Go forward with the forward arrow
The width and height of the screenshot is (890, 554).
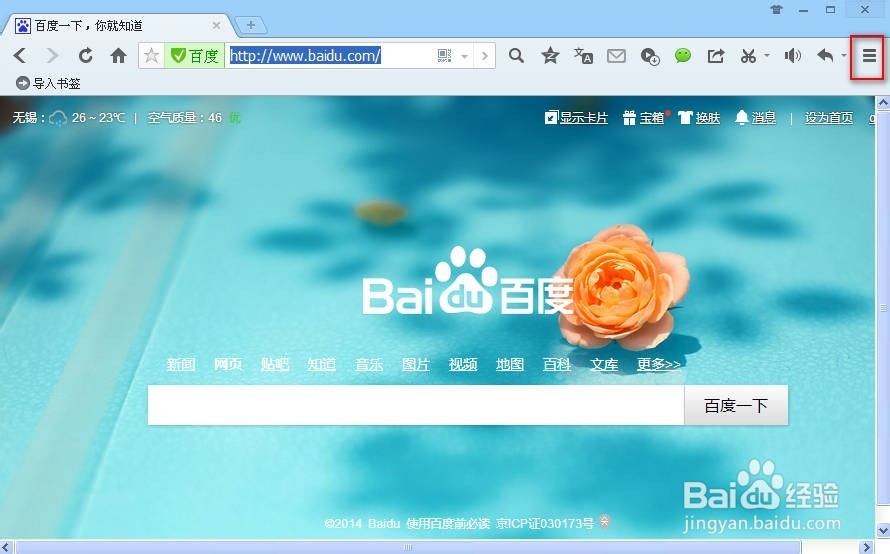point(52,55)
